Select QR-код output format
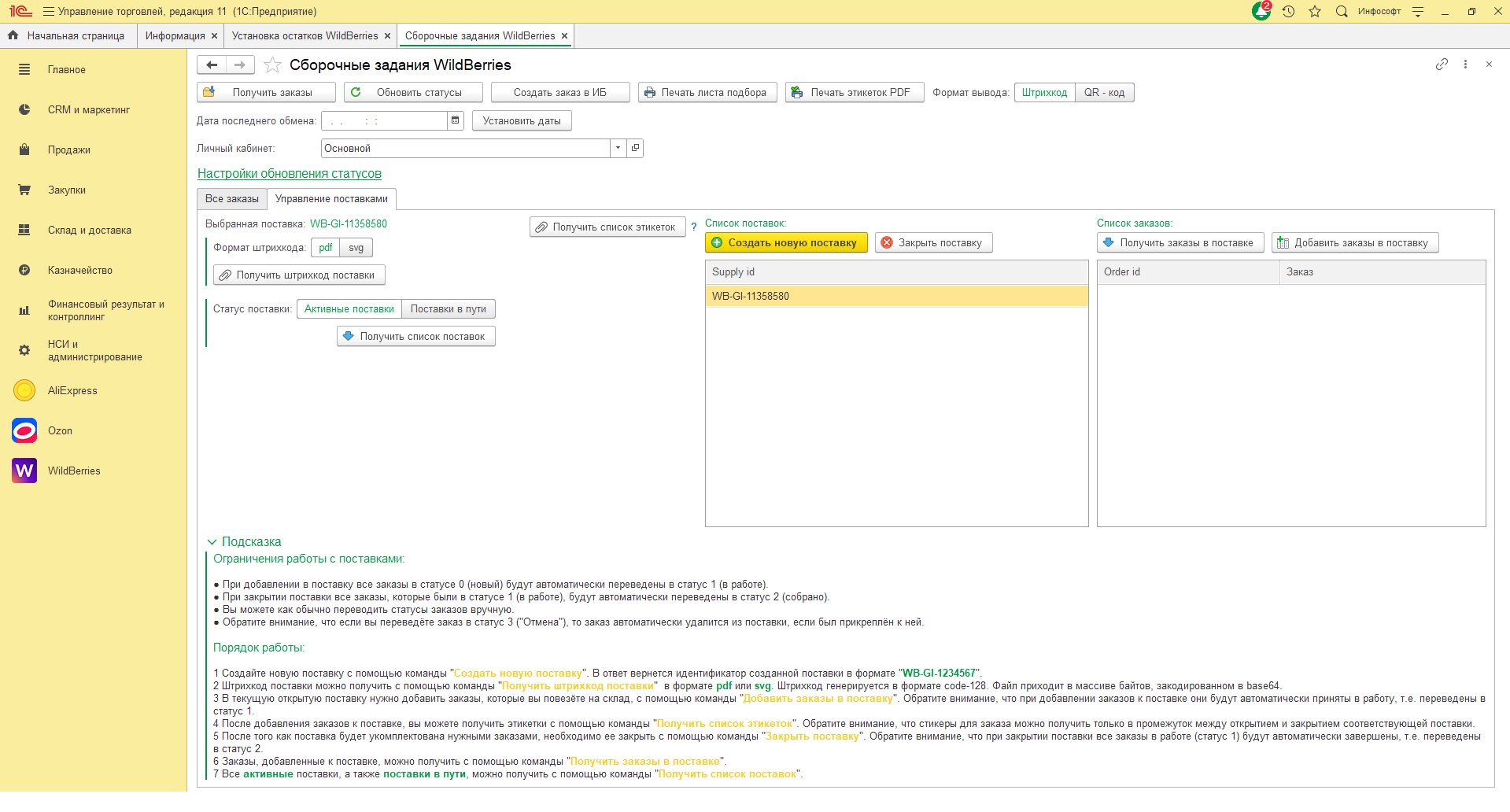 (x=1104, y=92)
